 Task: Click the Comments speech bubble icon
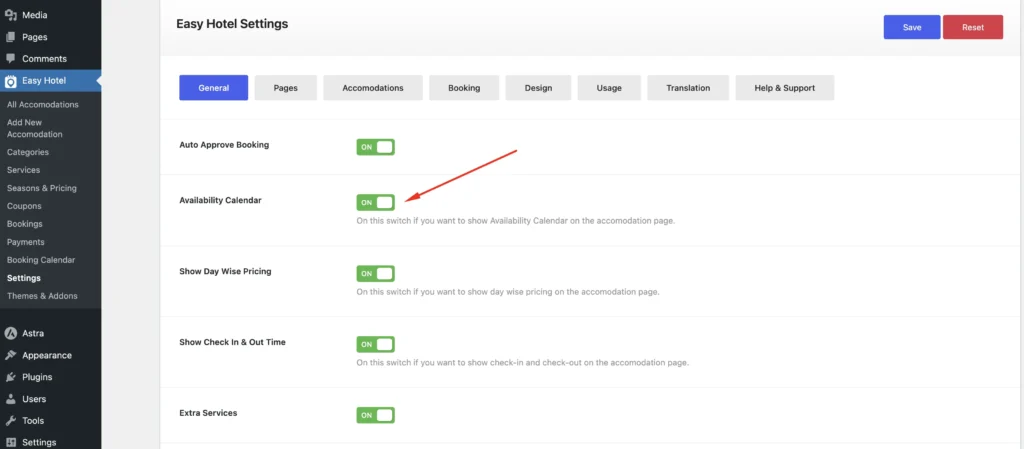[11, 59]
